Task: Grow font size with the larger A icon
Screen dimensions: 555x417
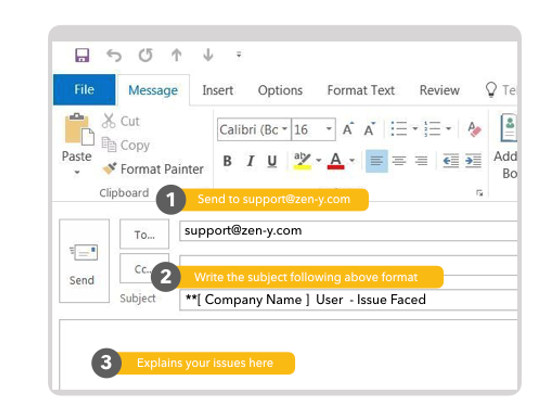Action: [348, 129]
